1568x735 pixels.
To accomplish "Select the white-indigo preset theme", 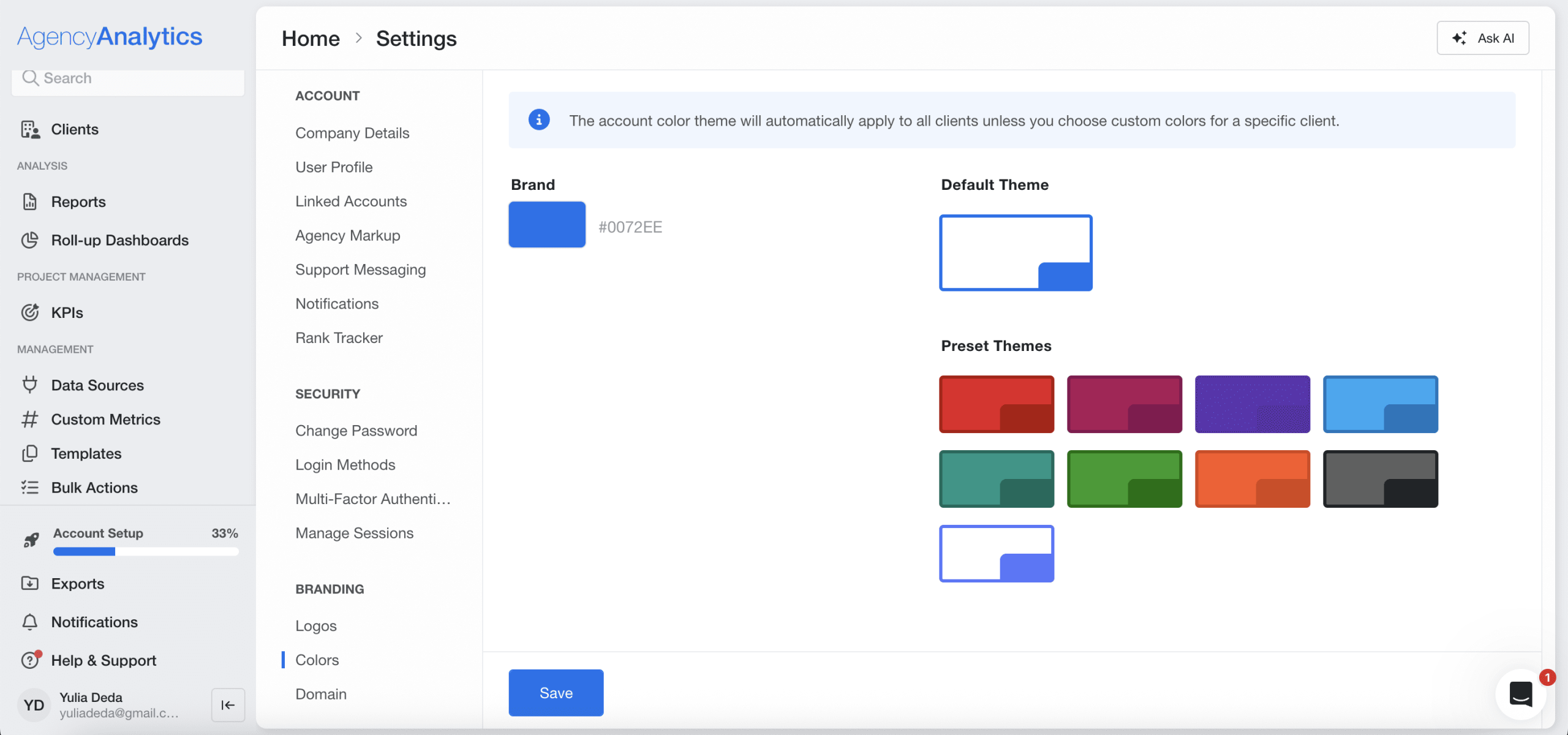I will (x=997, y=554).
